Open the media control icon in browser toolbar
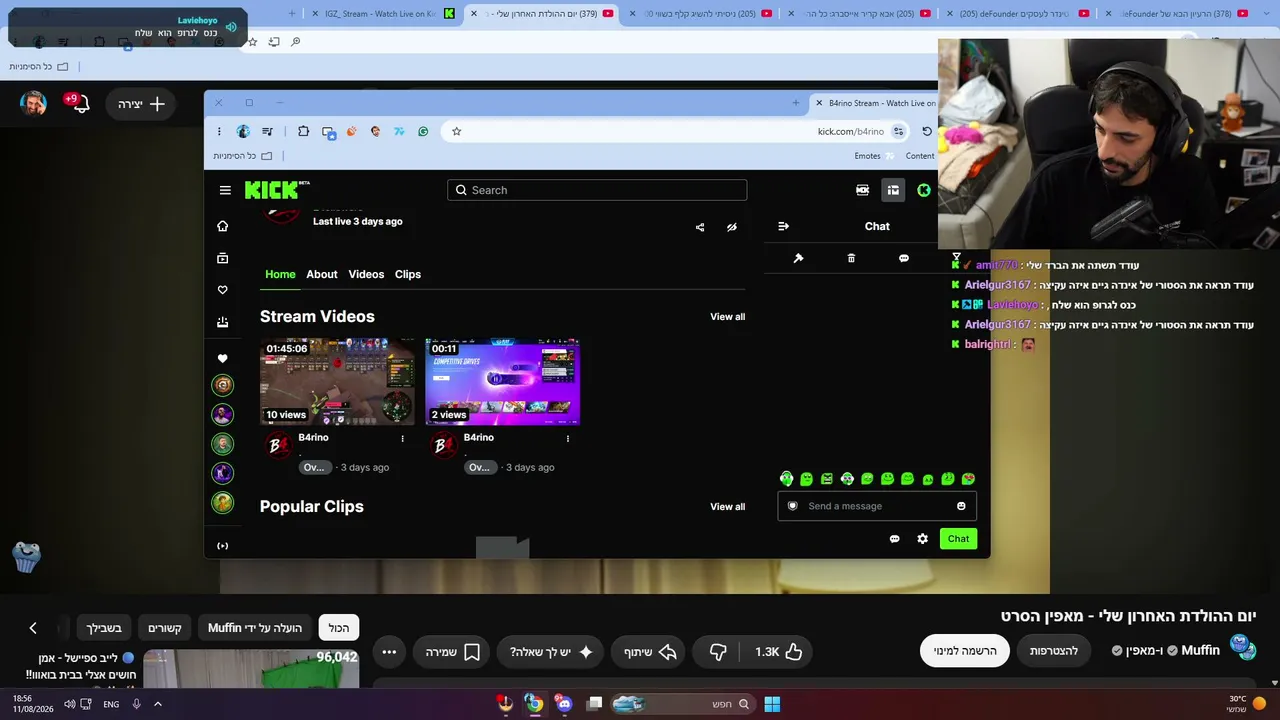The image size is (1280, 720). point(267,131)
